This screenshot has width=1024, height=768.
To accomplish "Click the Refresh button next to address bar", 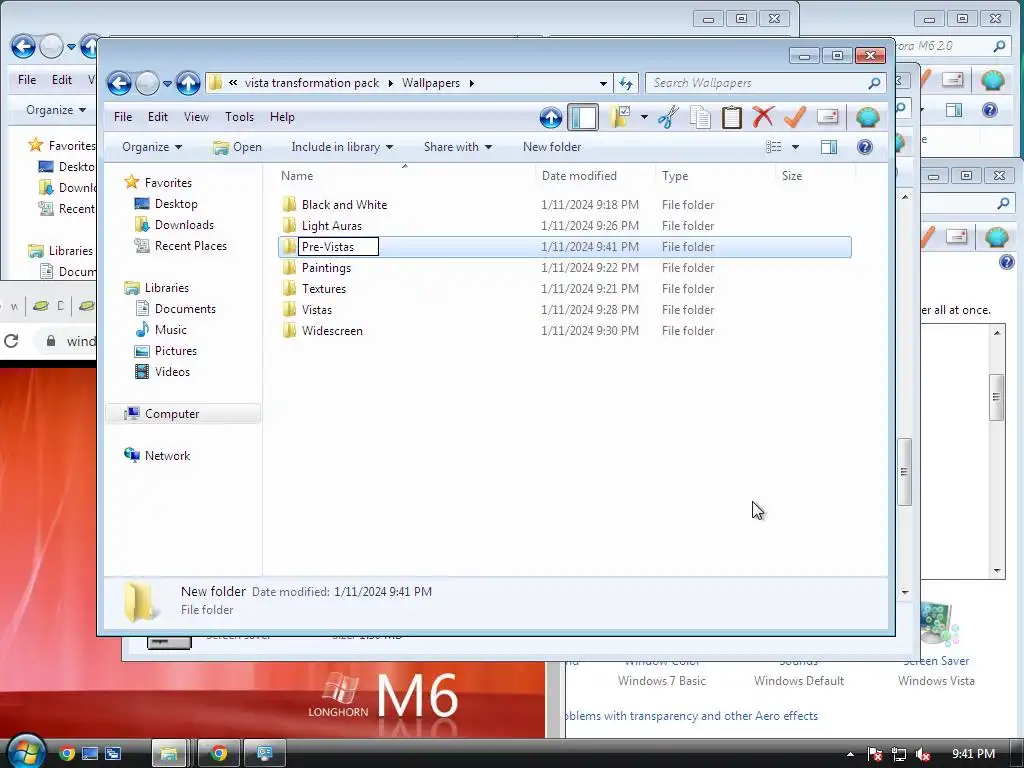I will click(x=626, y=83).
